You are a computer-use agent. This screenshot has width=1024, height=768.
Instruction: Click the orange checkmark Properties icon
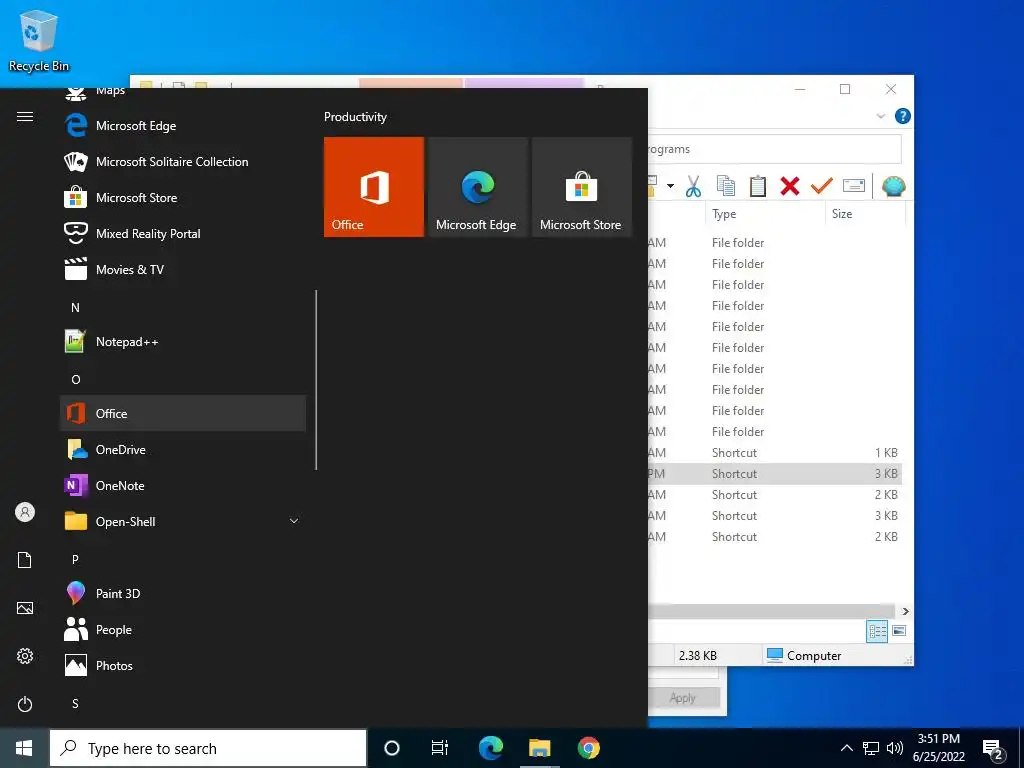tap(822, 187)
